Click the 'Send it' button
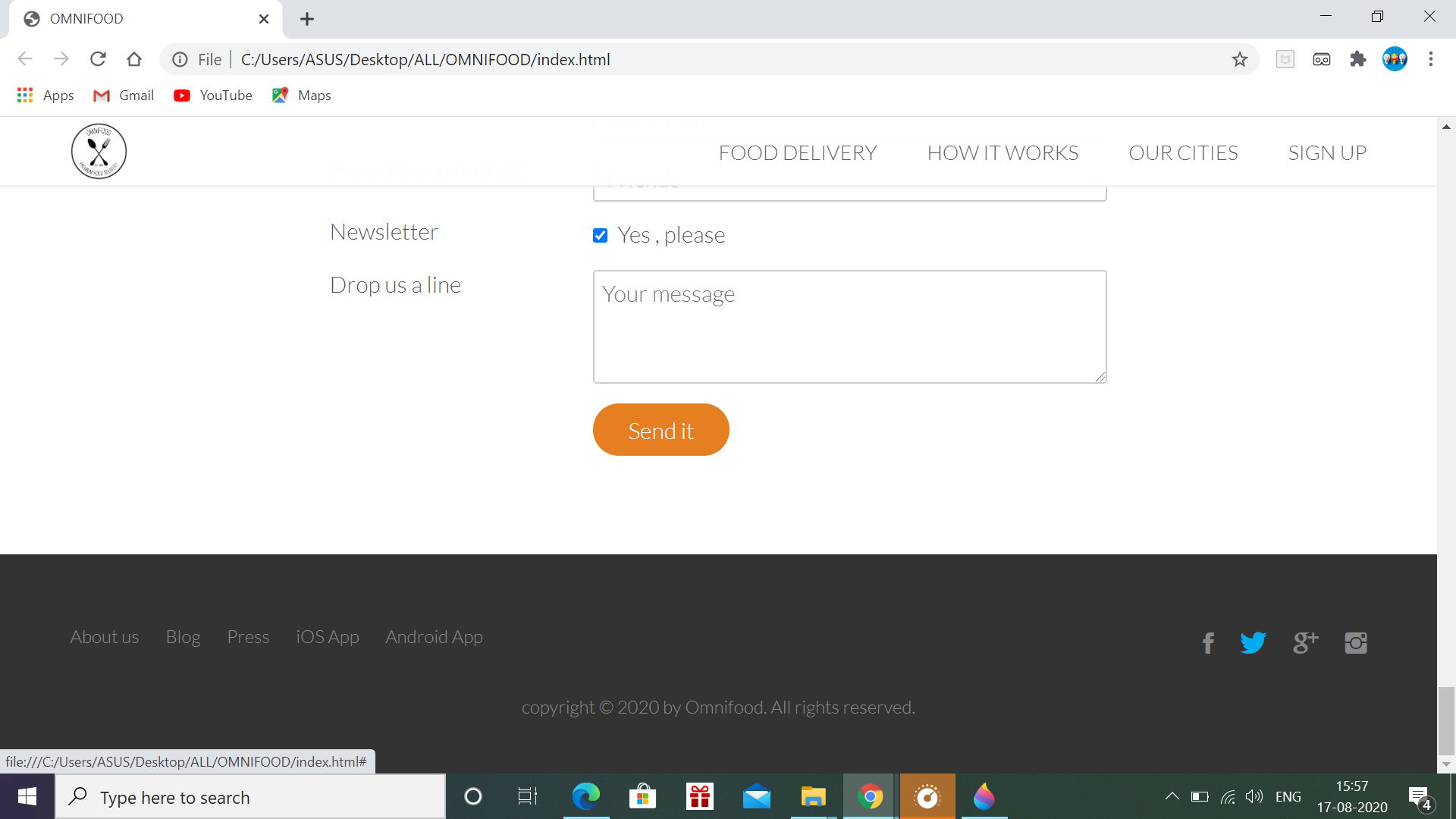1456x819 pixels. click(661, 430)
